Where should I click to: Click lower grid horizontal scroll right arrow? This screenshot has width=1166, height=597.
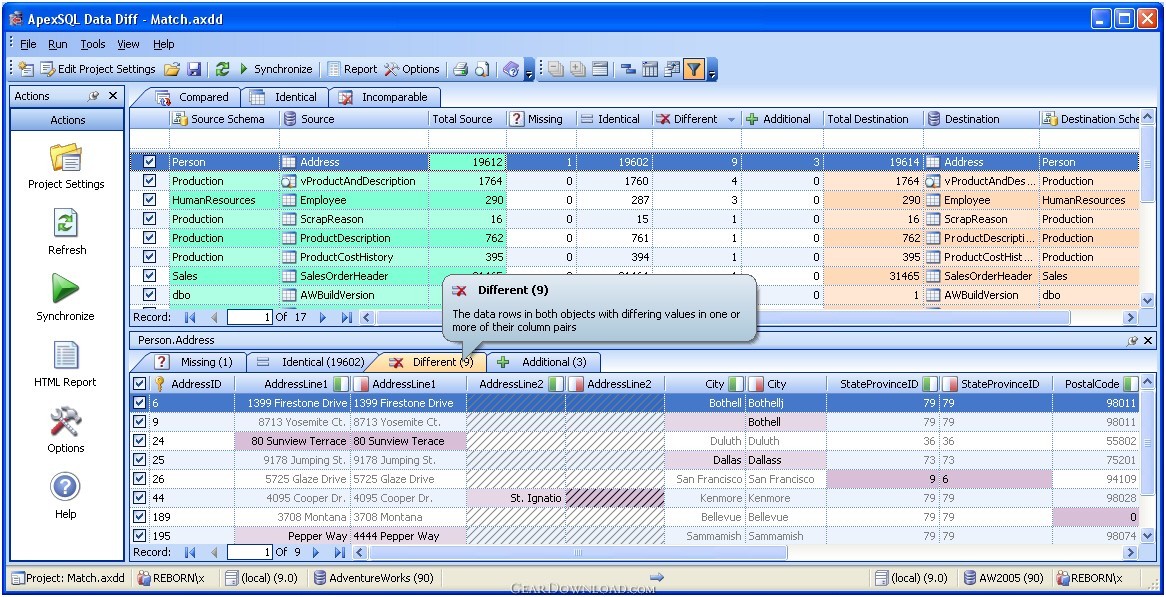click(1131, 552)
